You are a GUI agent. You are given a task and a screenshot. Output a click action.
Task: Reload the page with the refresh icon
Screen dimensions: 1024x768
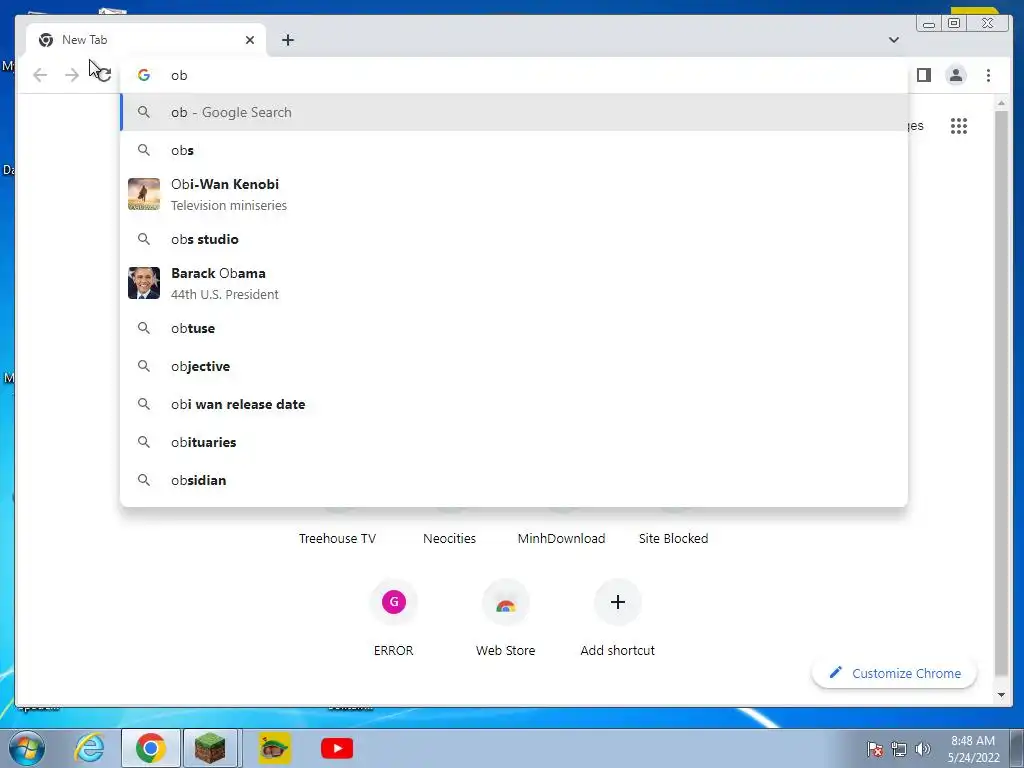point(104,75)
